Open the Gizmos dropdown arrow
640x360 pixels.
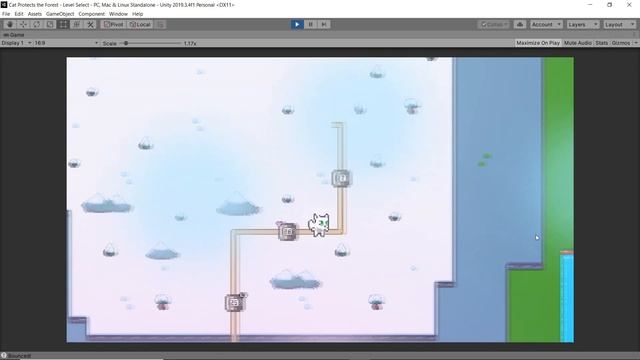click(636, 43)
